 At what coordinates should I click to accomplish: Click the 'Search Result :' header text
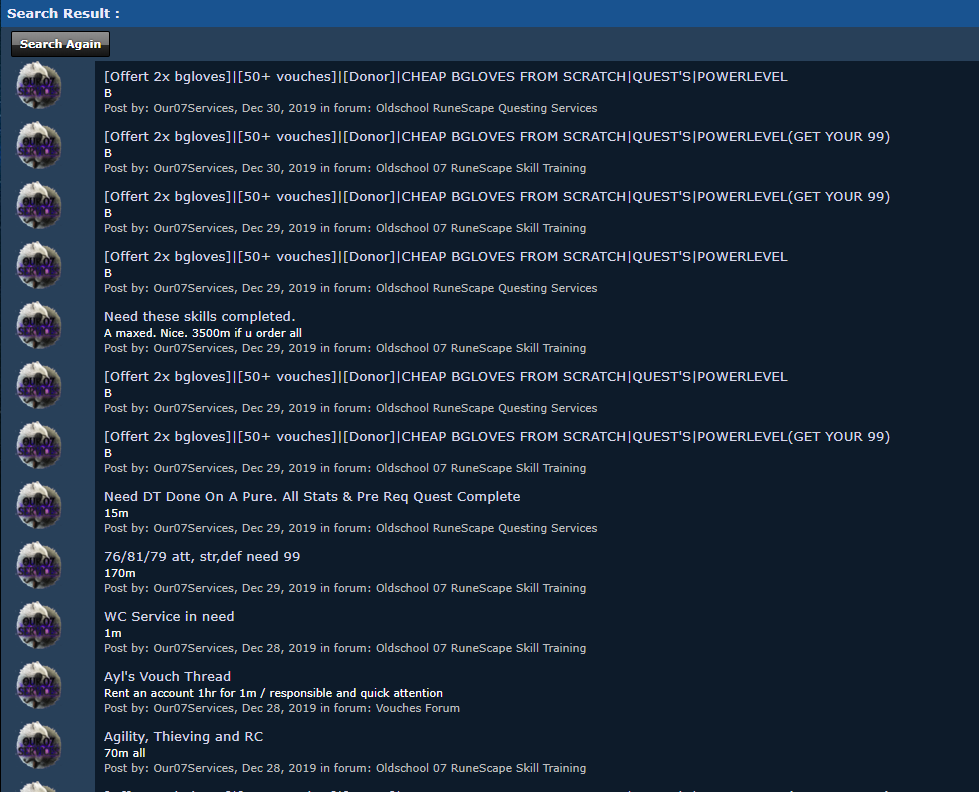click(x=63, y=13)
